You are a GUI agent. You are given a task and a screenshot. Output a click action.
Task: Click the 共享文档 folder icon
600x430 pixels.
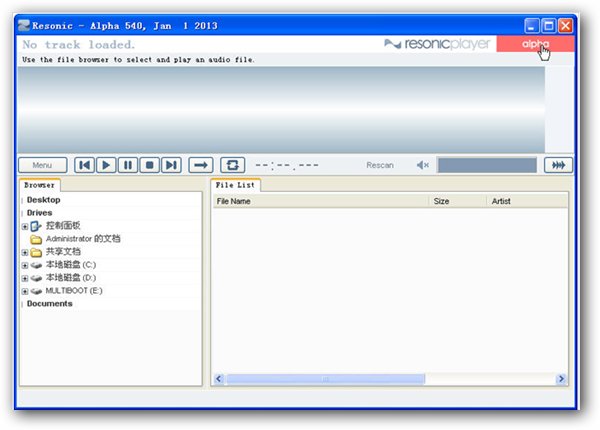click(36, 252)
